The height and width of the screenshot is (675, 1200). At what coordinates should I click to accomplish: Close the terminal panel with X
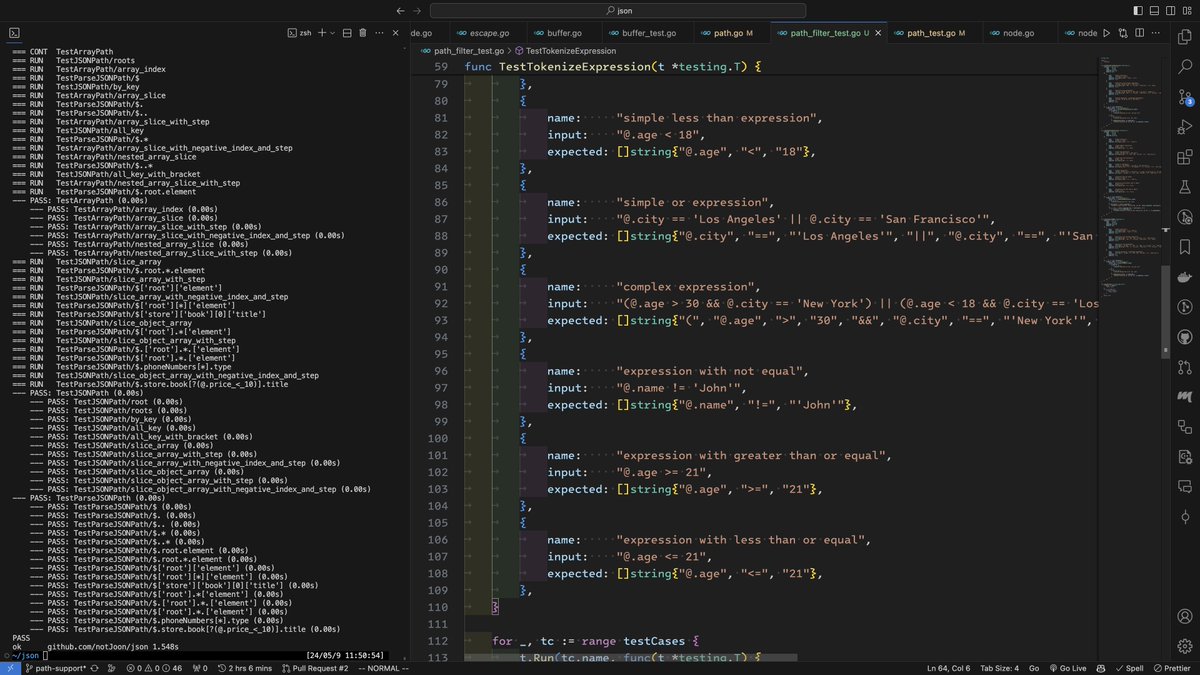pos(398,33)
